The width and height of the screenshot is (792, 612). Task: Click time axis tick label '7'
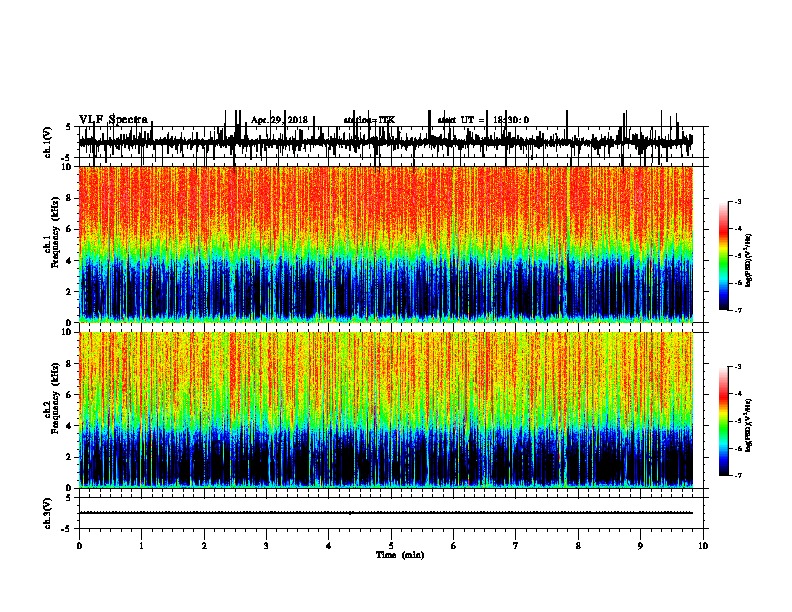coord(516,546)
